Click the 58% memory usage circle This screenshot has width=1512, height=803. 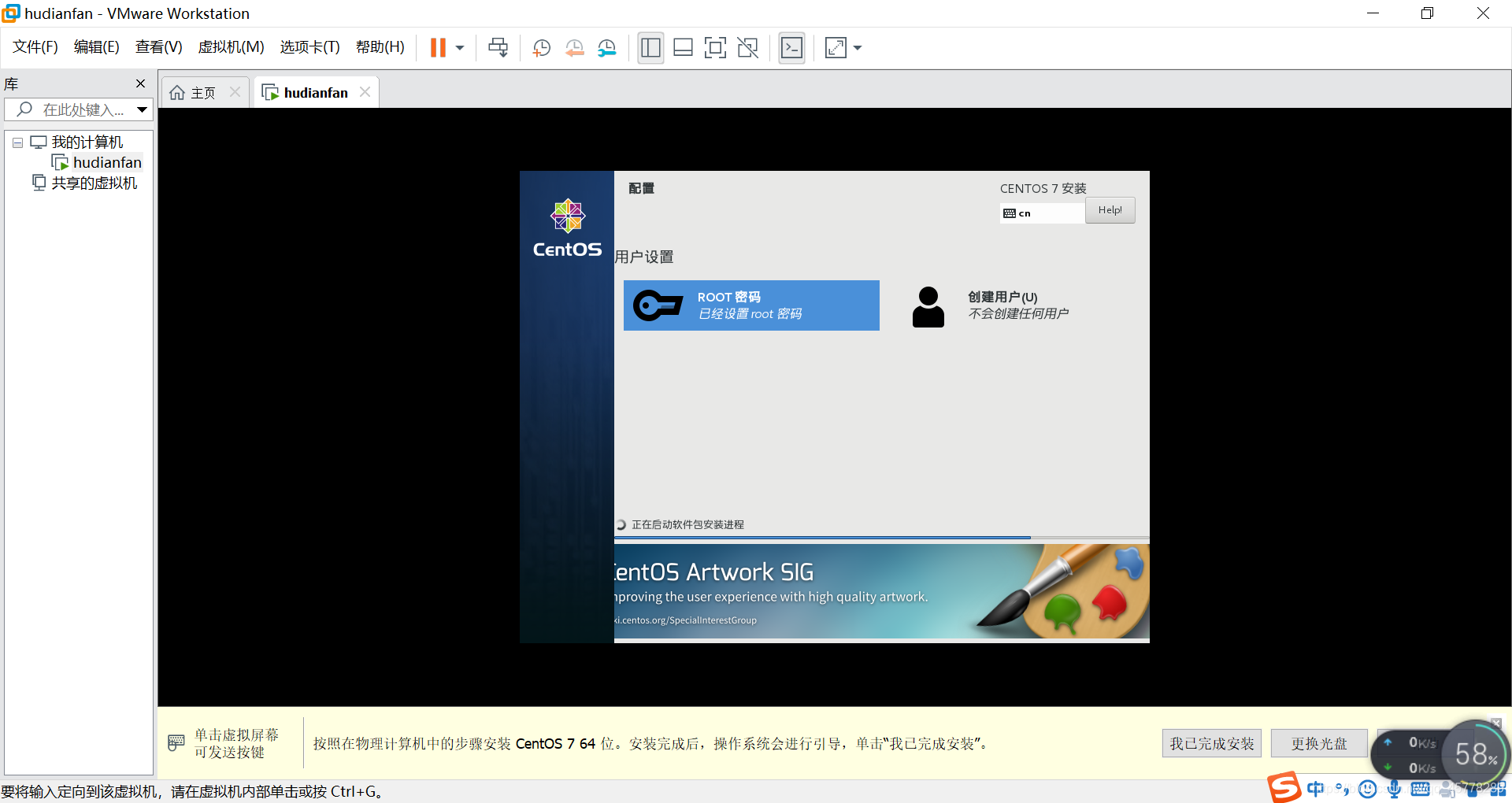tap(1475, 754)
